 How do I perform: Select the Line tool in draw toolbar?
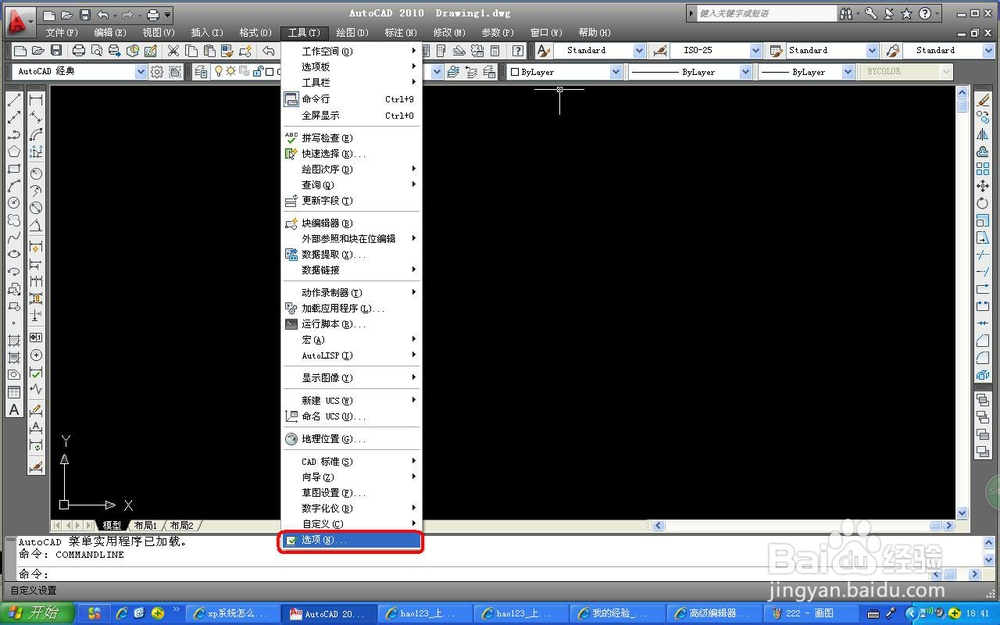[x=14, y=99]
